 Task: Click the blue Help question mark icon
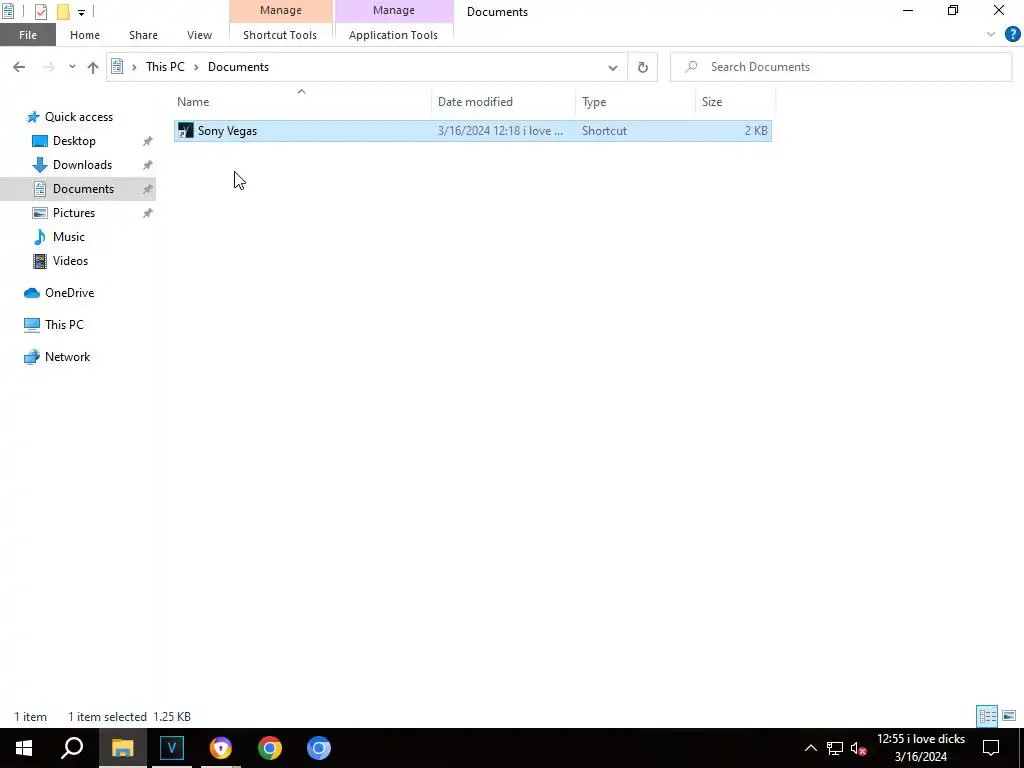1012,35
